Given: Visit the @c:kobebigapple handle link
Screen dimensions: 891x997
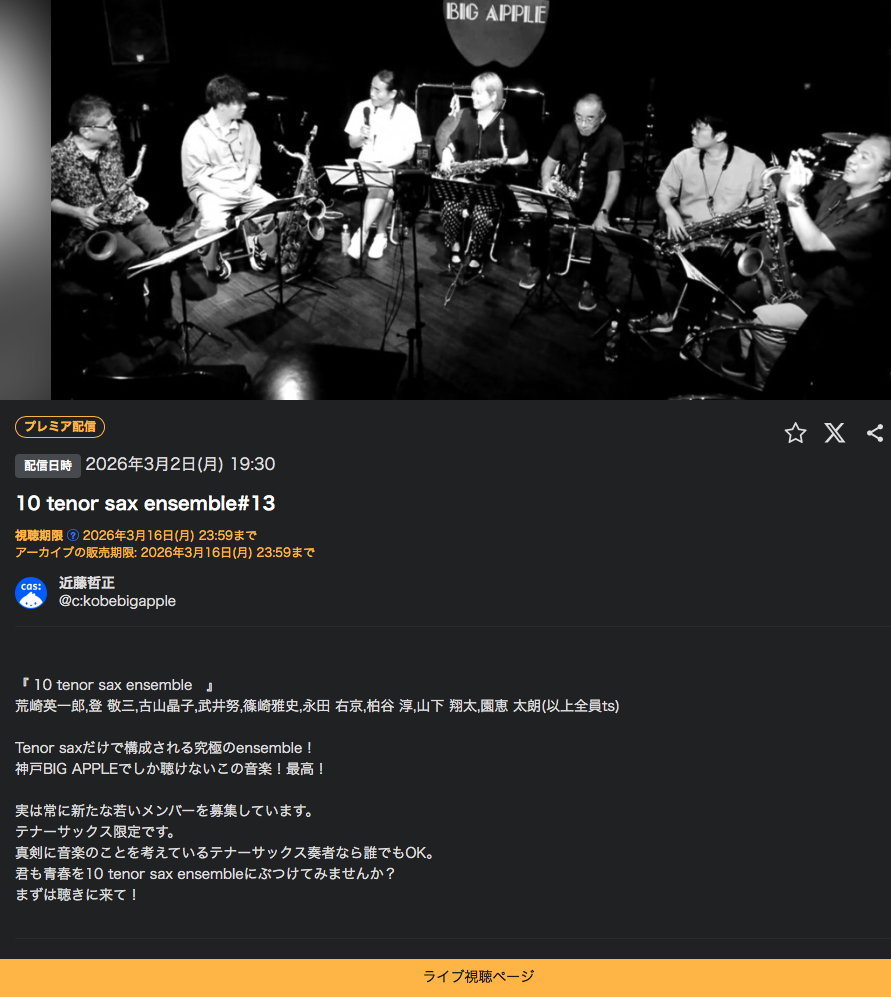Looking at the screenshot, I should coord(117,601).
